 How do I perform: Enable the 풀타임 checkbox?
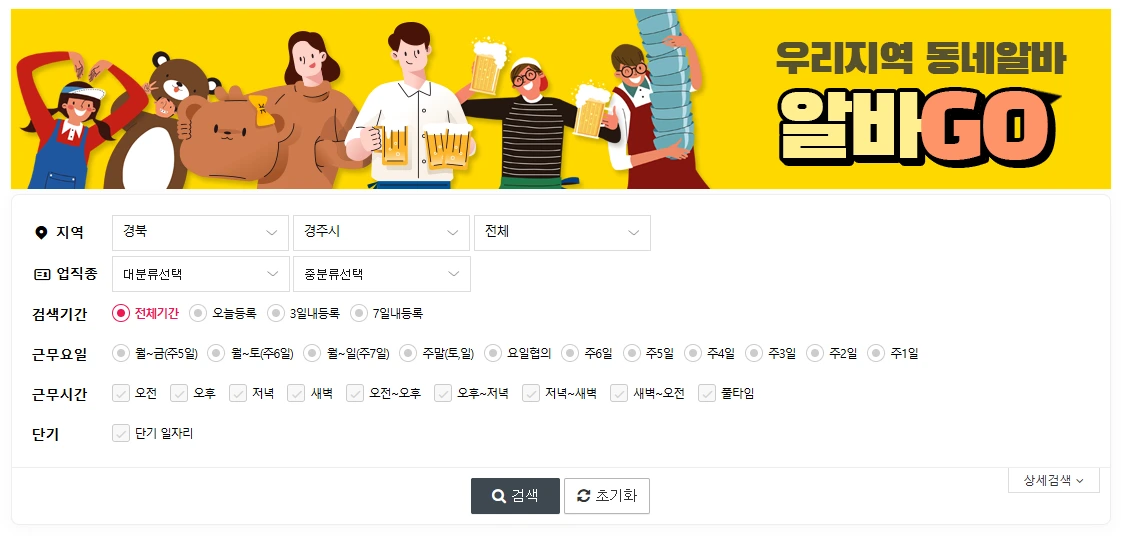[x=707, y=393]
